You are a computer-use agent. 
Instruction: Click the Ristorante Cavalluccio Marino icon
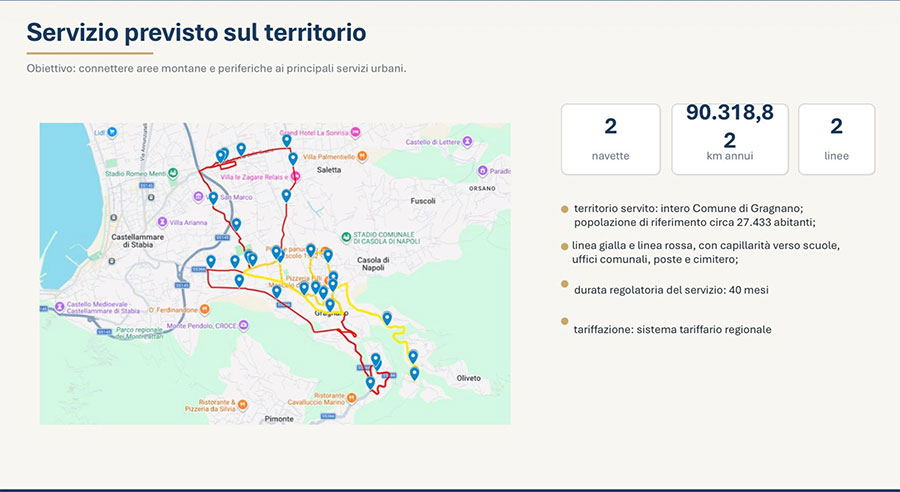[x=349, y=396]
